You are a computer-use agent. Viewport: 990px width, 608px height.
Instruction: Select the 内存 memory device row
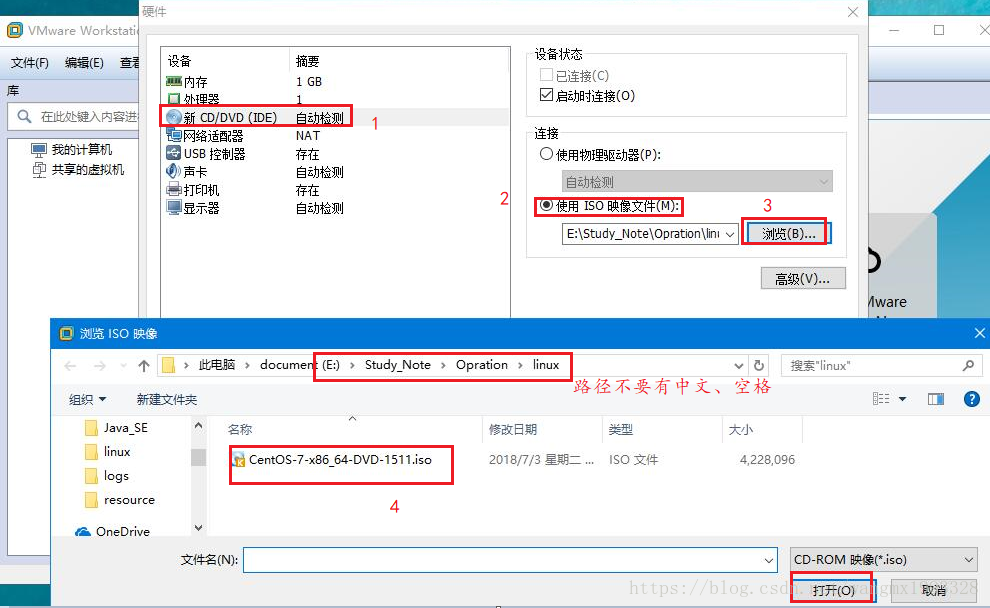(335, 81)
